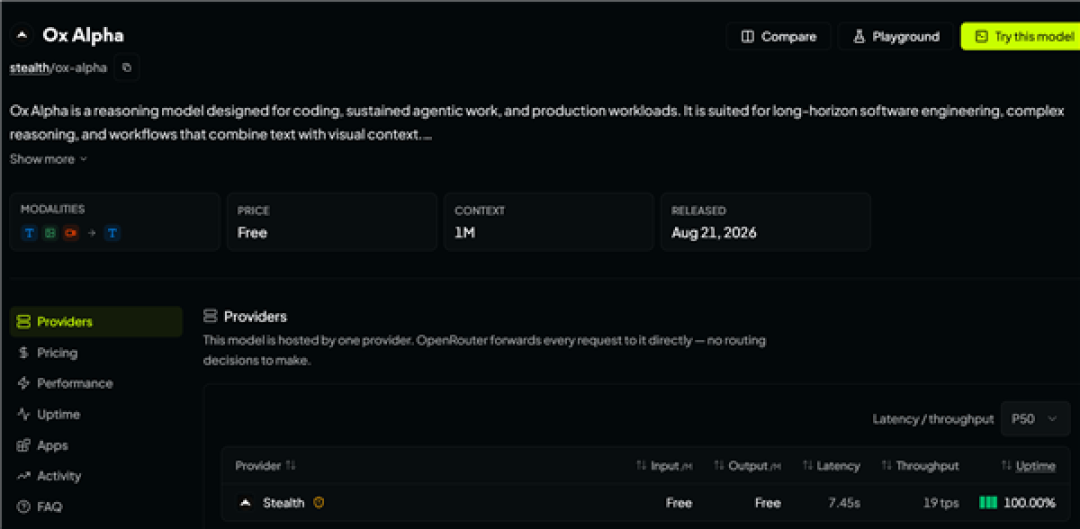Image resolution: width=1080 pixels, height=529 pixels.
Task: Click the green uptime bars indicator
Action: click(988, 503)
